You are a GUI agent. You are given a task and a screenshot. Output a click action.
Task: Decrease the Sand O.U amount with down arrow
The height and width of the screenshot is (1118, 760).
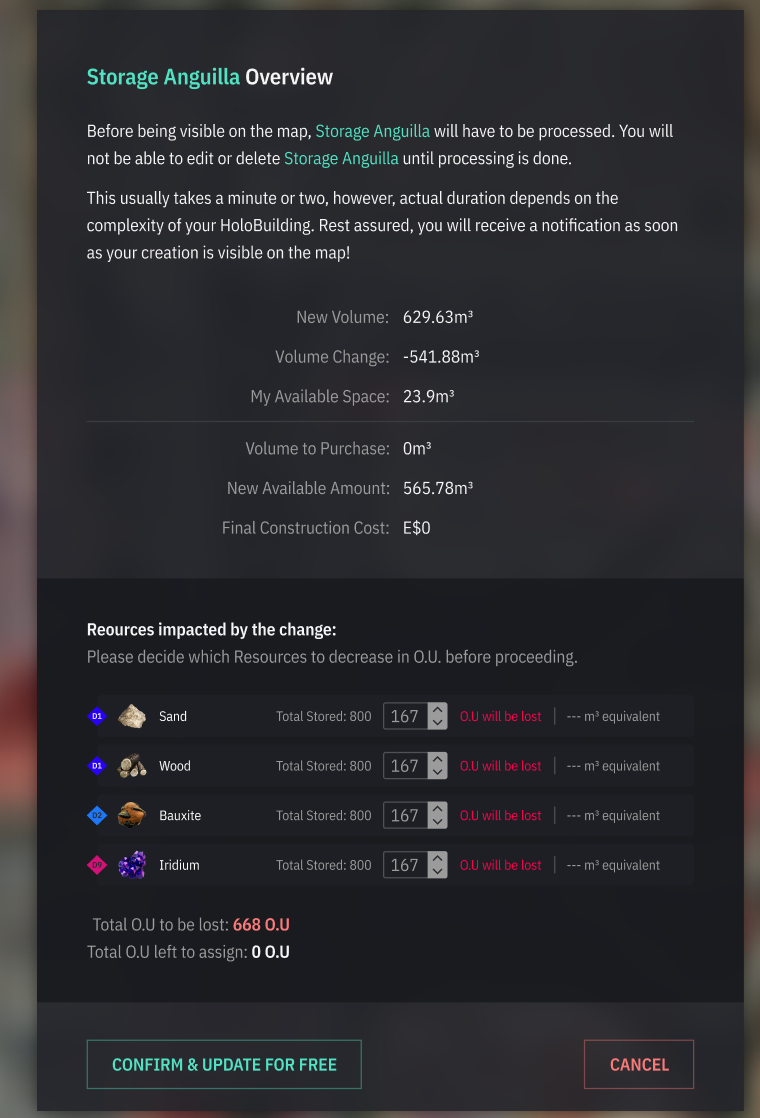click(437, 722)
